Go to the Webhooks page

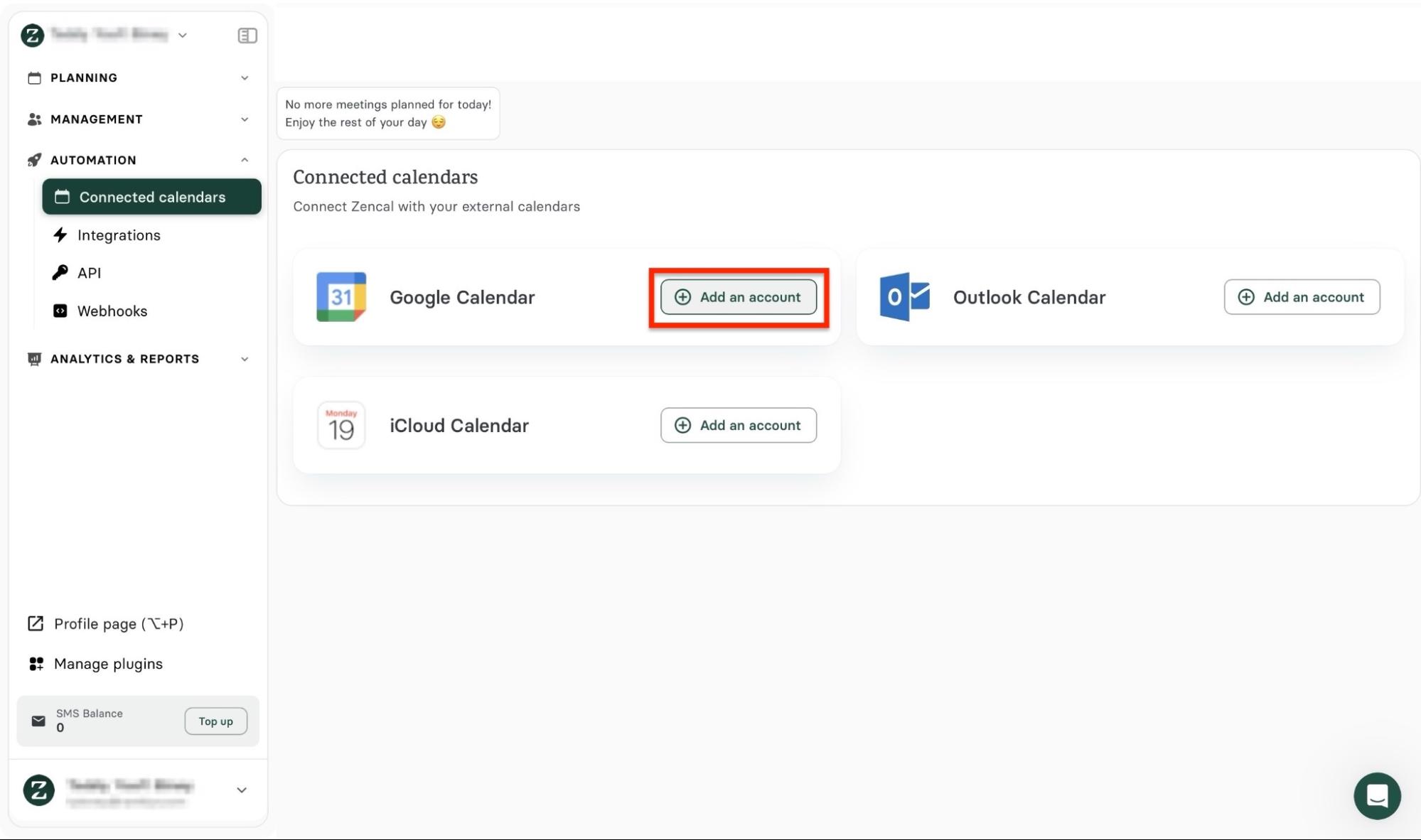(112, 311)
